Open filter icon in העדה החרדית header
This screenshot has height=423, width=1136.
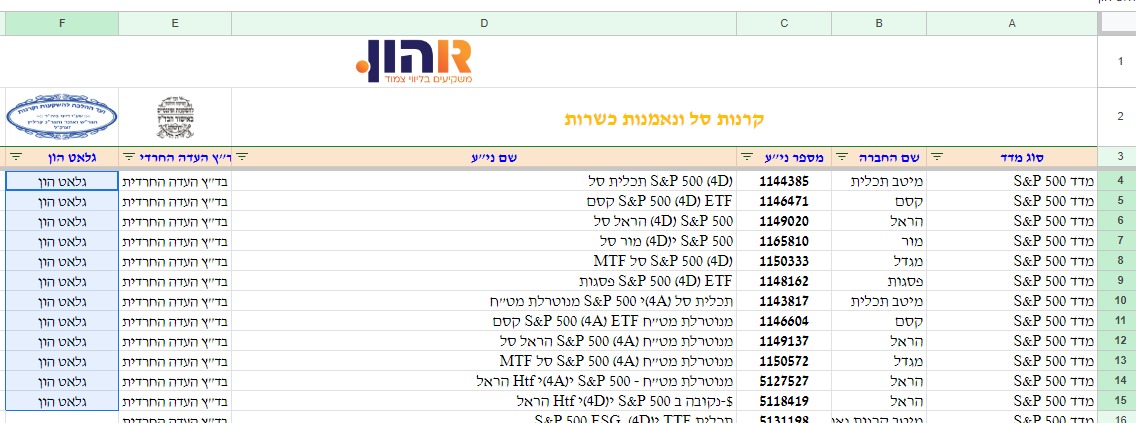pos(129,156)
